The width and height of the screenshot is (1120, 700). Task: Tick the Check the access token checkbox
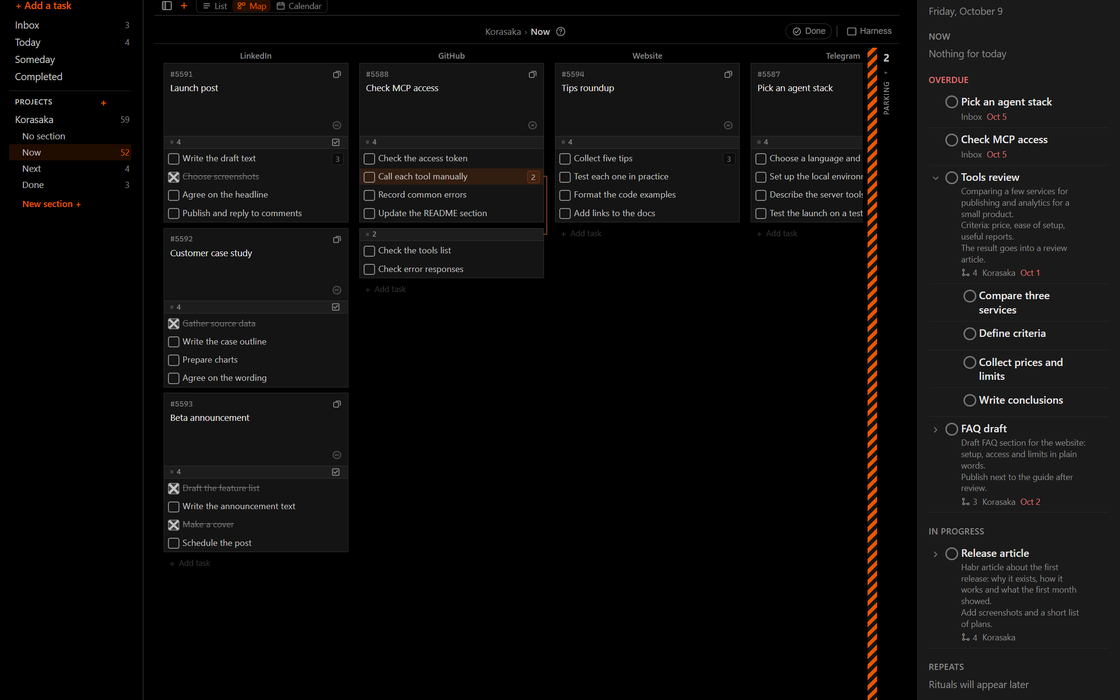click(x=369, y=159)
